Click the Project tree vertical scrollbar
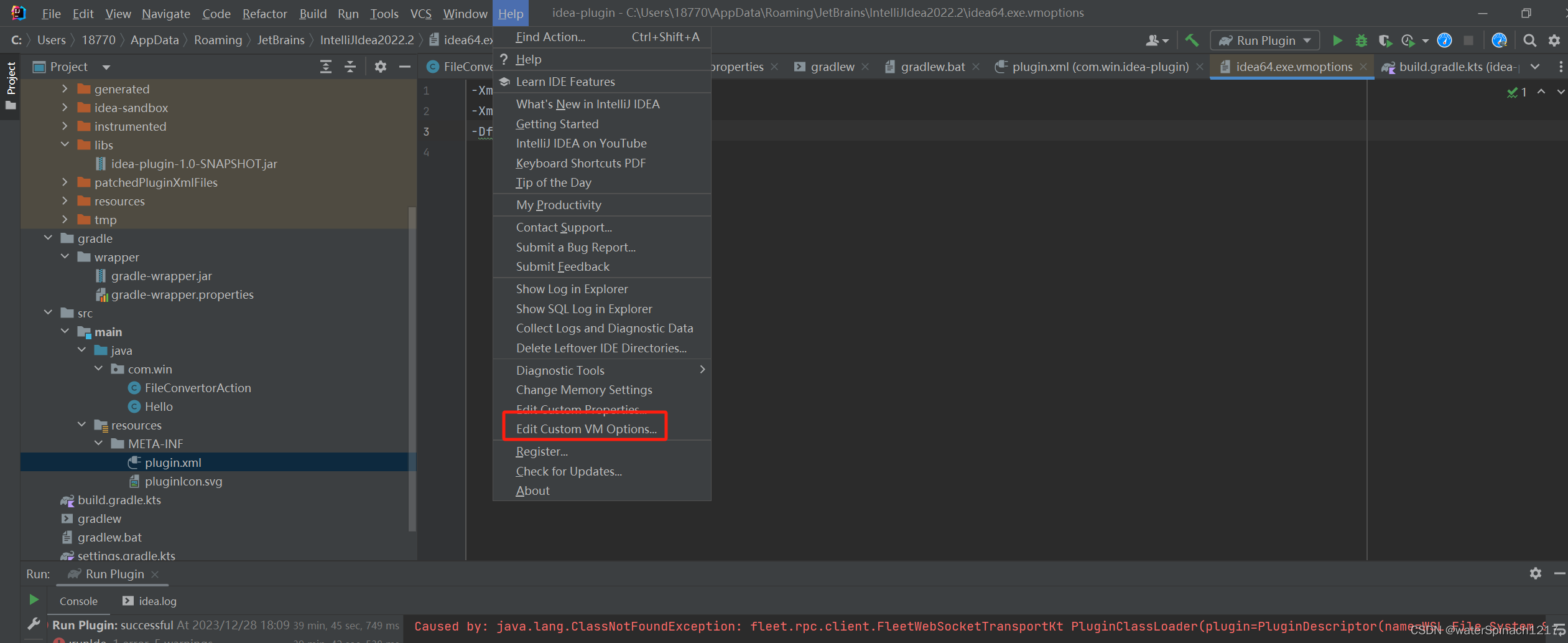1568x643 pixels. pyautogui.click(x=412, y=368)
